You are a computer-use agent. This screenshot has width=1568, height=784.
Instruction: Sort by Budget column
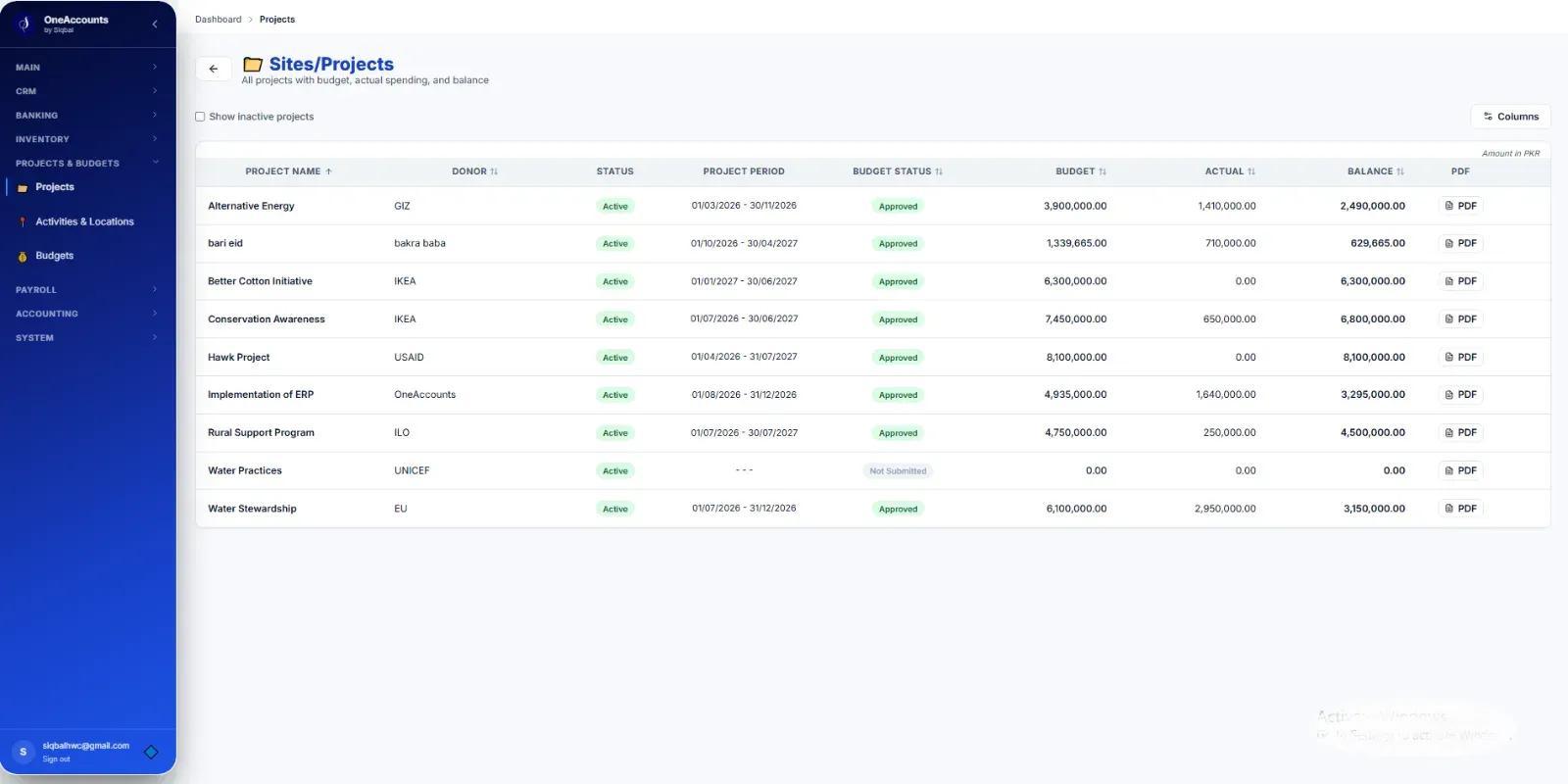pos(1080,171)
